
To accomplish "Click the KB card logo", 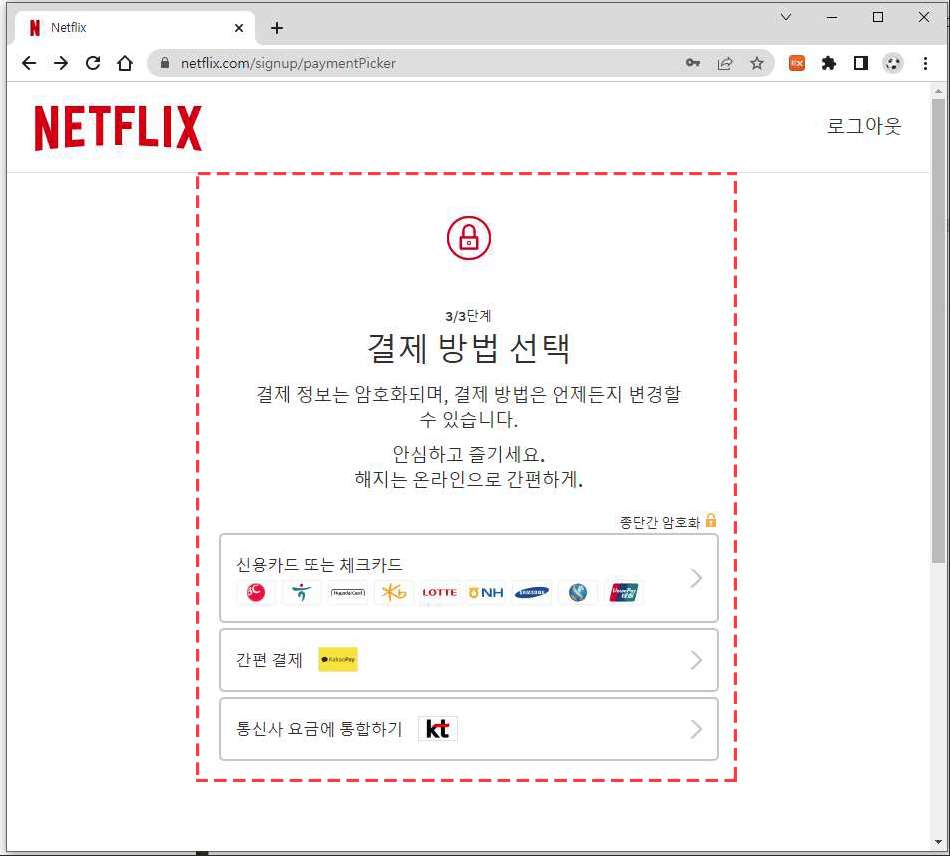I will [x=394, y=592].
